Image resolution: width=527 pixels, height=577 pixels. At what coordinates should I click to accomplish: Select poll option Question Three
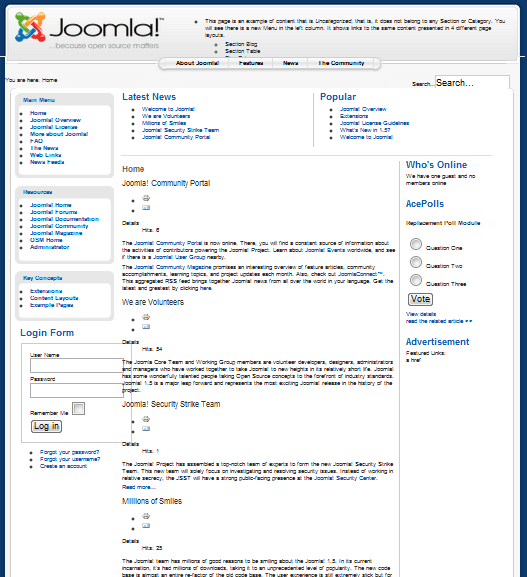(x=416, y=280)
